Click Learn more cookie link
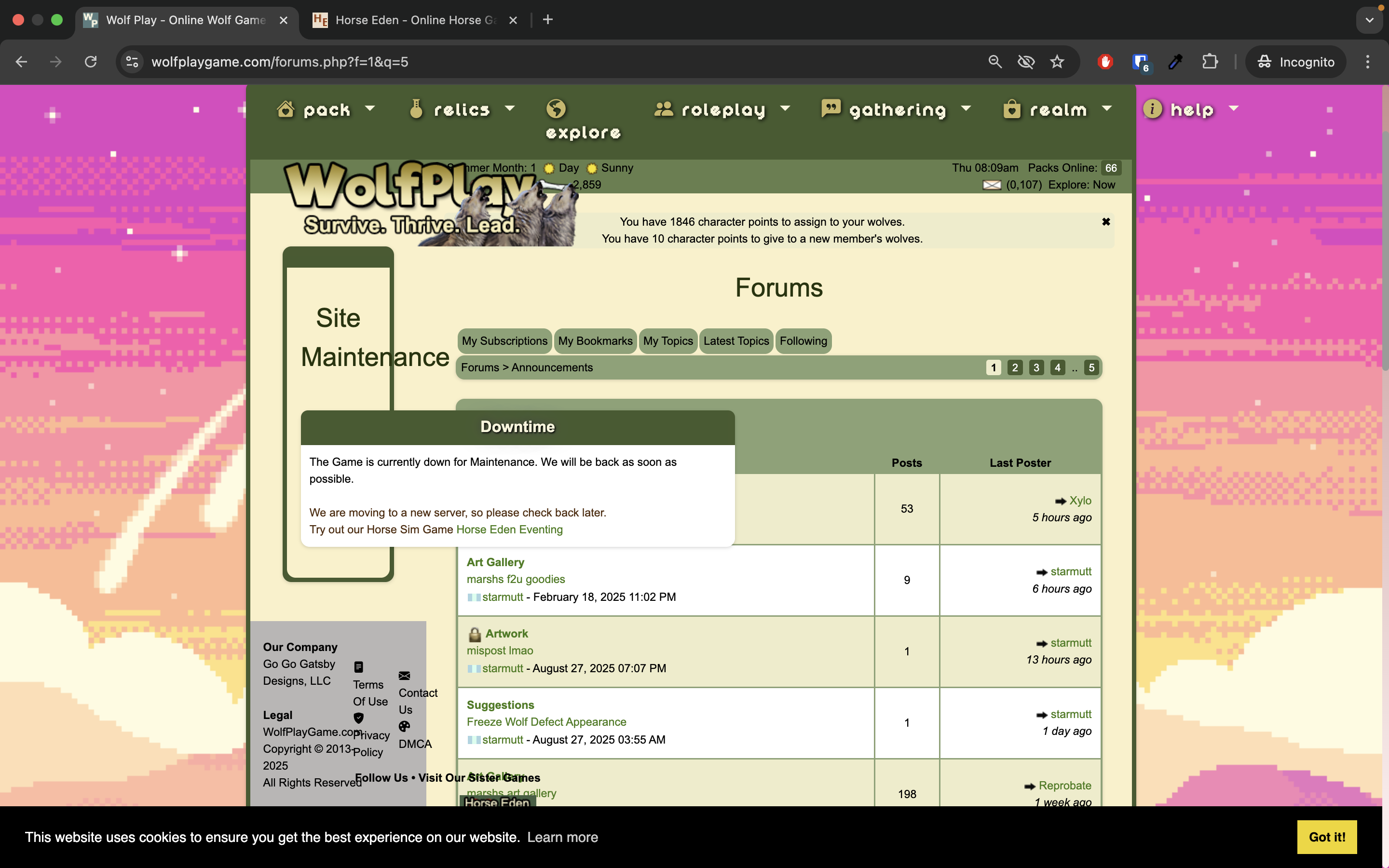The width and height of the screenshot is (1389, 868). [562, 837]
